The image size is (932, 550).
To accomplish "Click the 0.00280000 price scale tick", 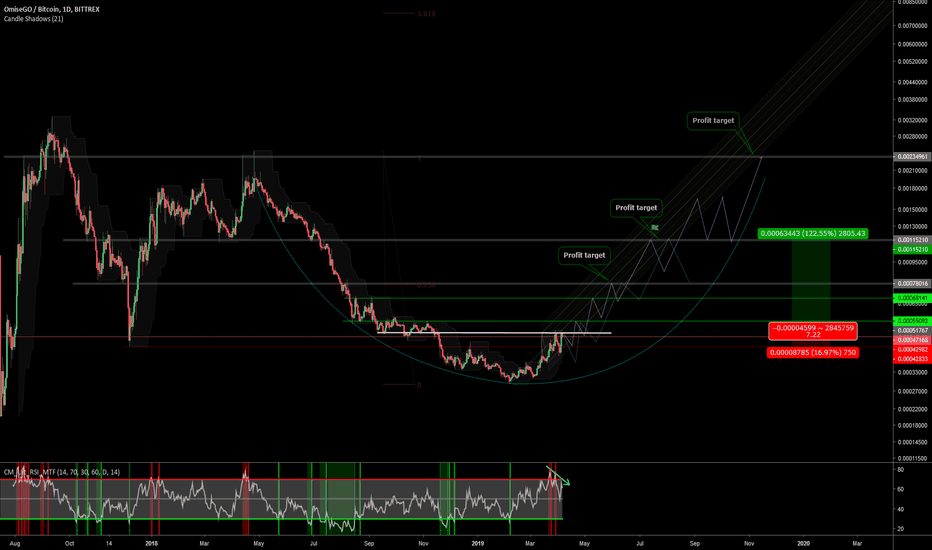I will 912,137.
